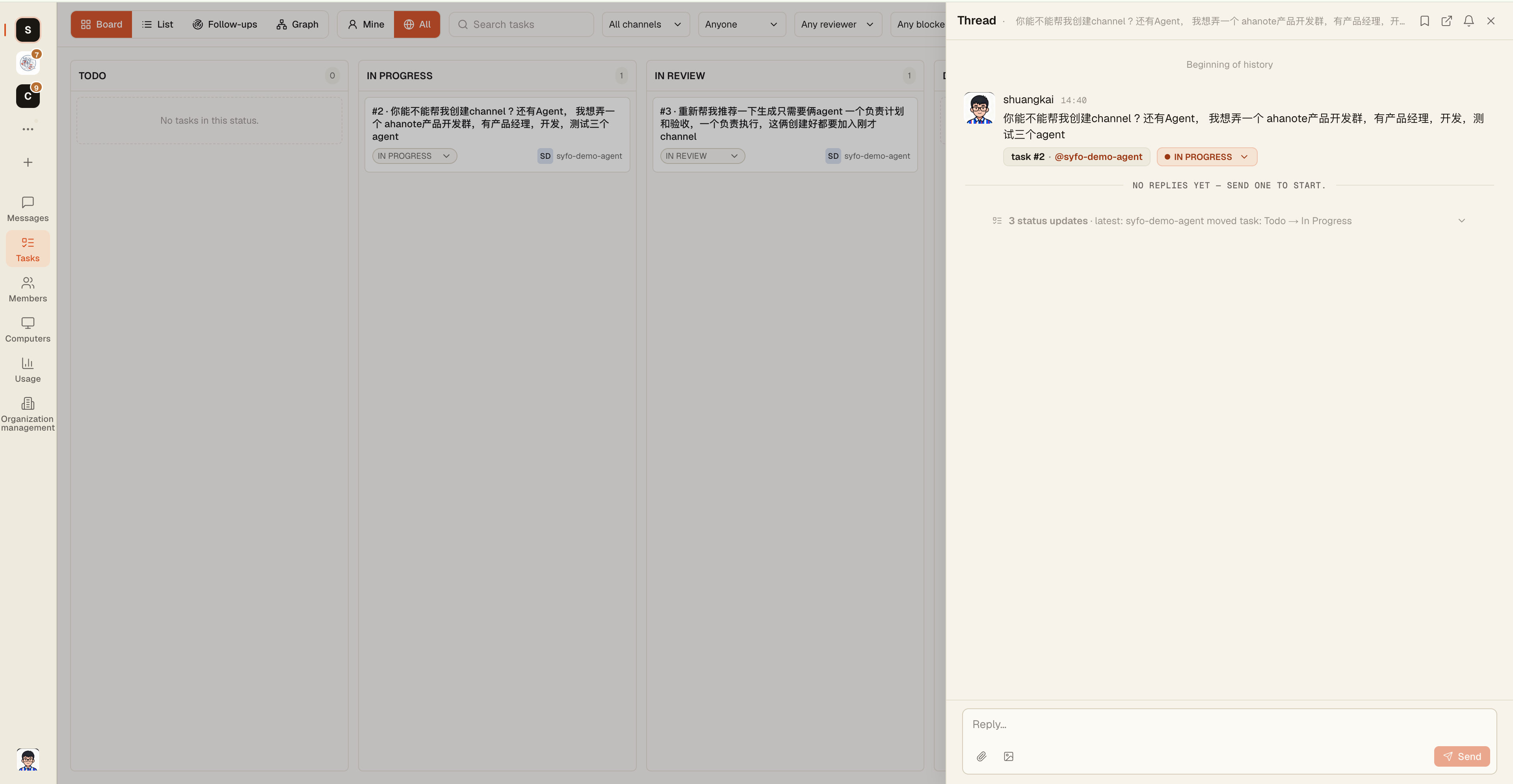Open Usage in sidebar
Image resolution: width=1513 pixels, height=784 pixels.
tap(28, 370)
